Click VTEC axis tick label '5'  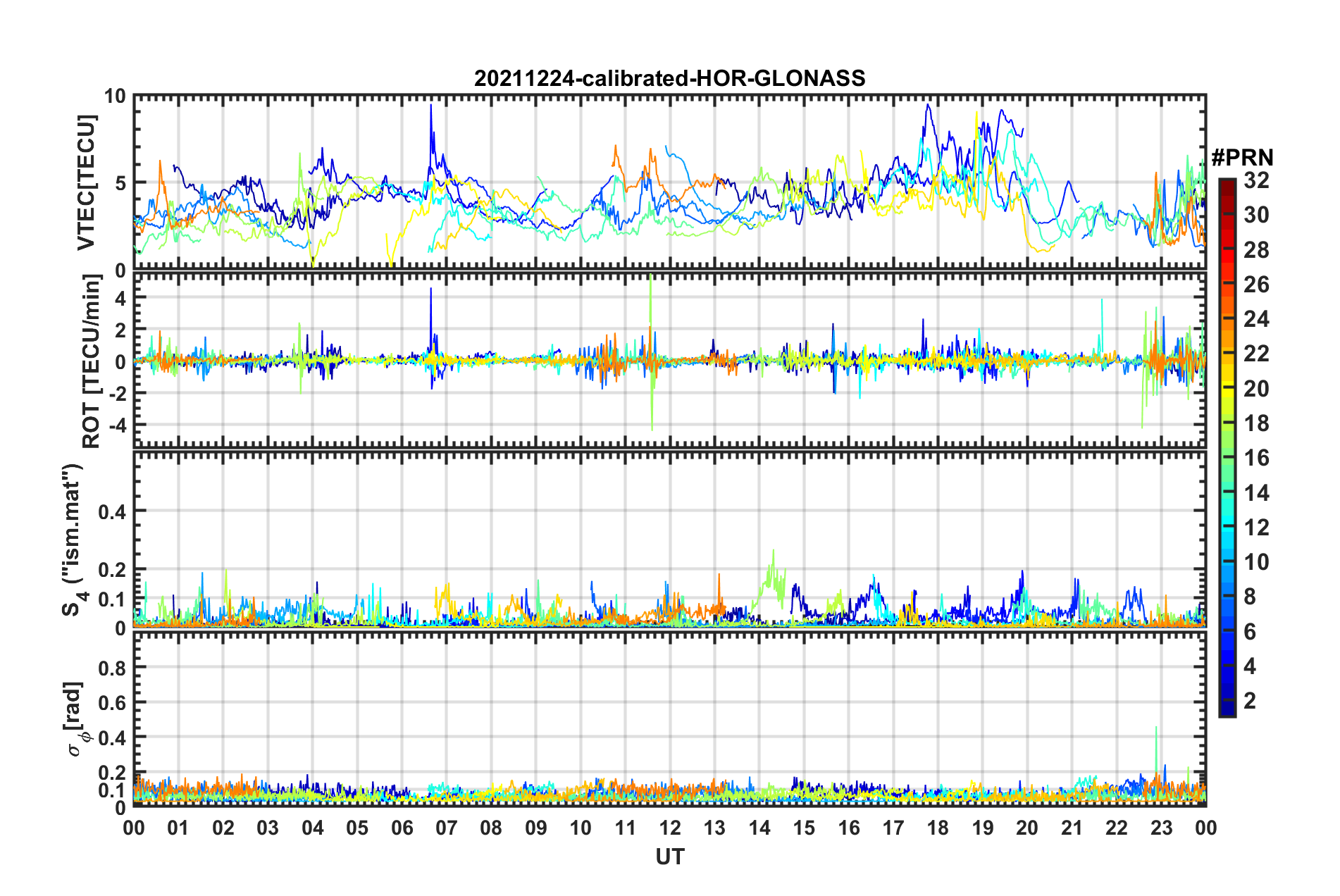click(x=120, y=183)
